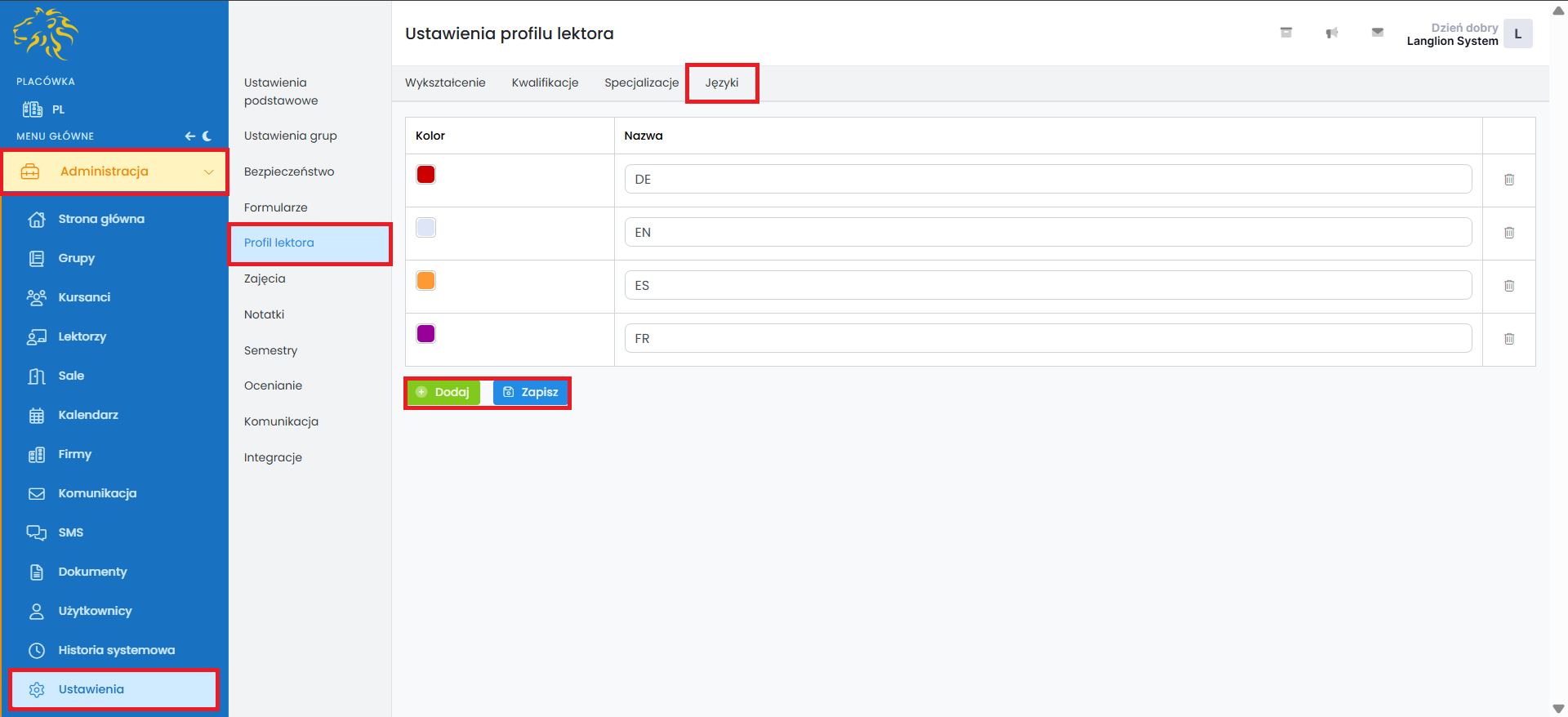The width and height of the screenshot is (1568, 717).
Task: Open announcements megaphone icon
Action: [x=1331, y=33]
